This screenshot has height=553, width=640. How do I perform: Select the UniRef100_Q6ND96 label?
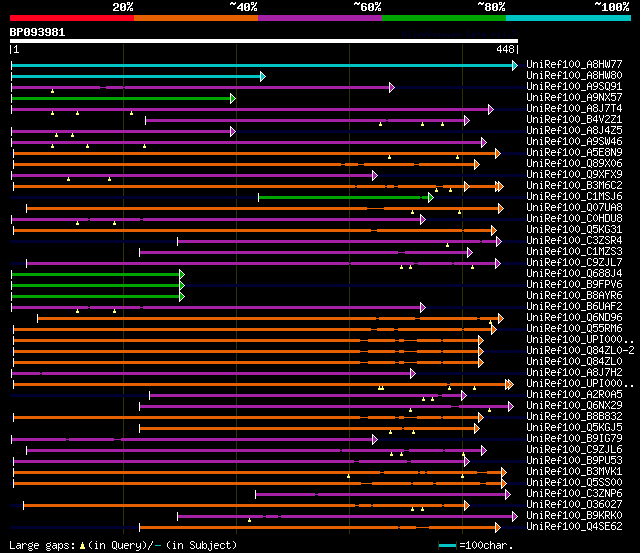tap(574, 318)
